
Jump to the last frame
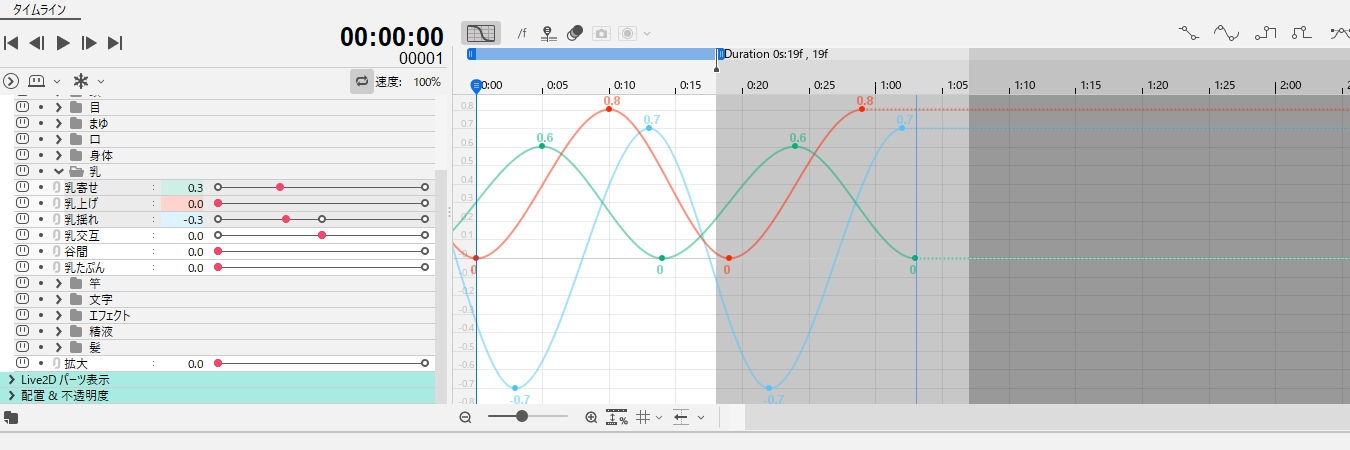115,42
